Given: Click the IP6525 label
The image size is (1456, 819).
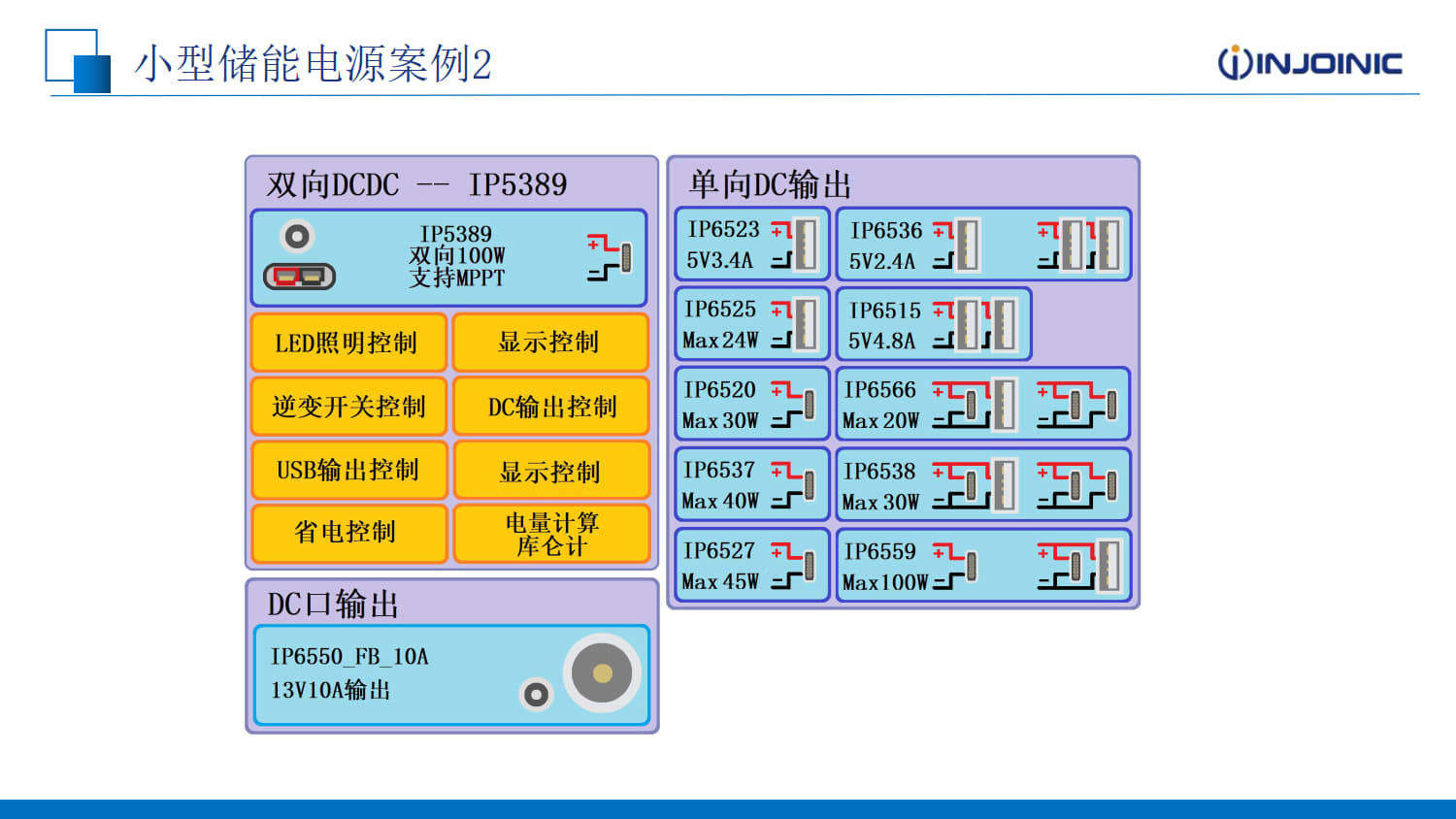Looking at the screenshot, I should tap(719, 309).
